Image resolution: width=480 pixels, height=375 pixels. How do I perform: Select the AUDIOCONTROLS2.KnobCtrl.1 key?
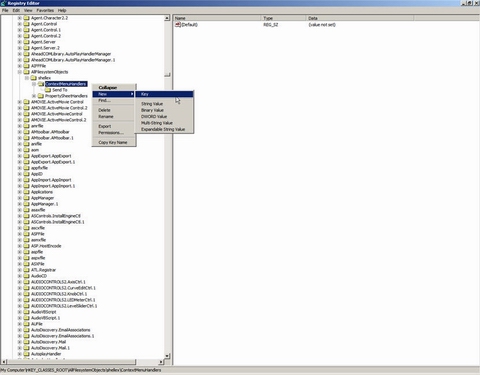pos(59,294)
